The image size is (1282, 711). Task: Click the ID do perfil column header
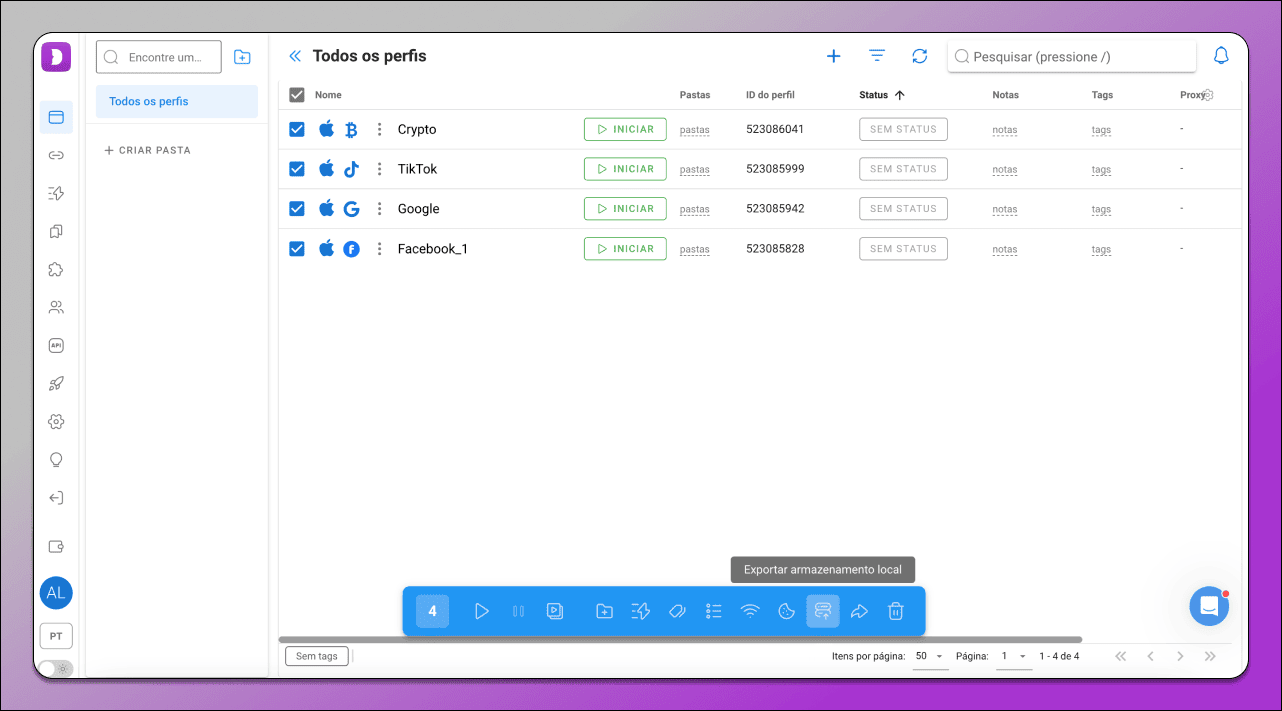770,95
